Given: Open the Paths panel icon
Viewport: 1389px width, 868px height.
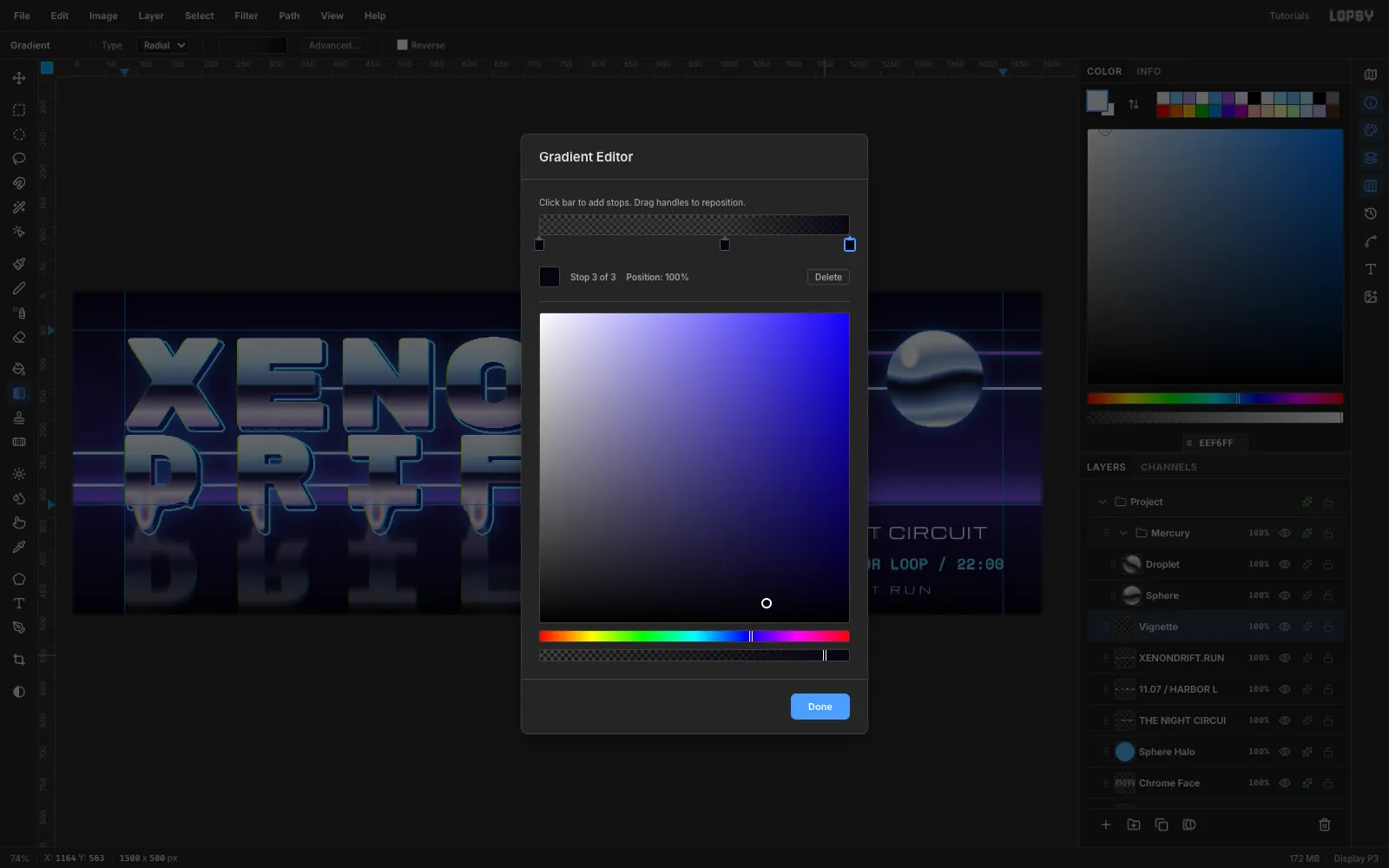Looking at the screenshot, I should 1371,241.
